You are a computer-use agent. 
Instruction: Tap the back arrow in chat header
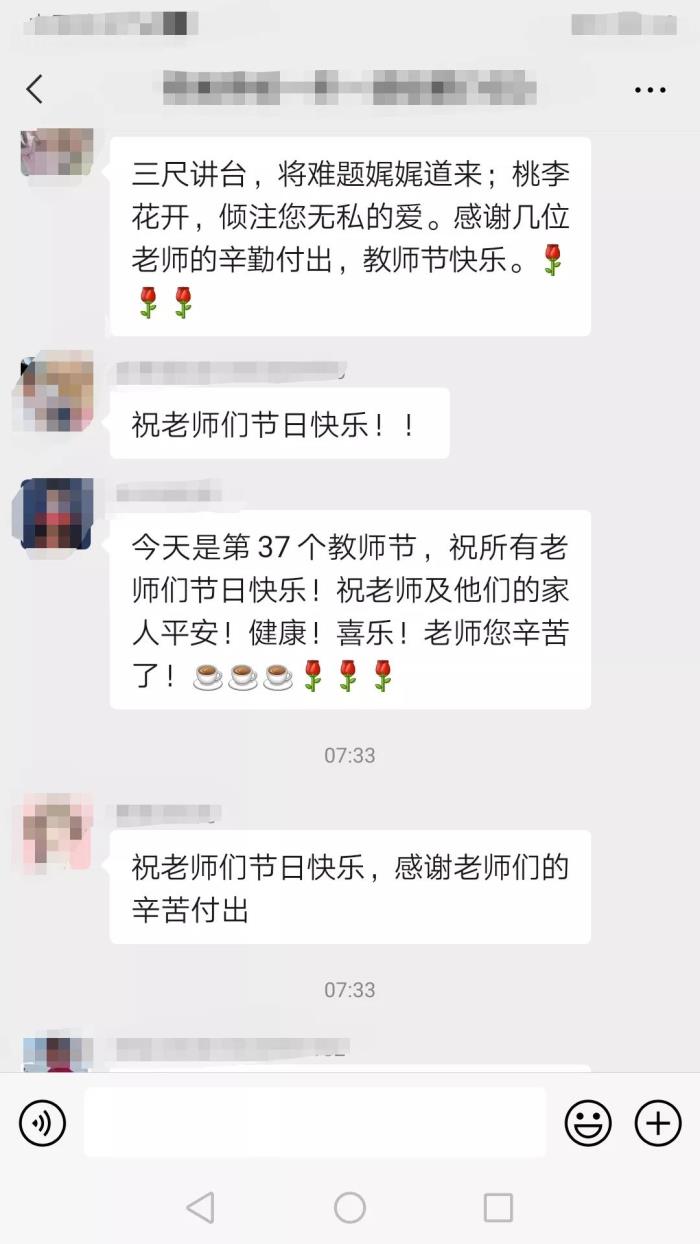pos(34,89)
